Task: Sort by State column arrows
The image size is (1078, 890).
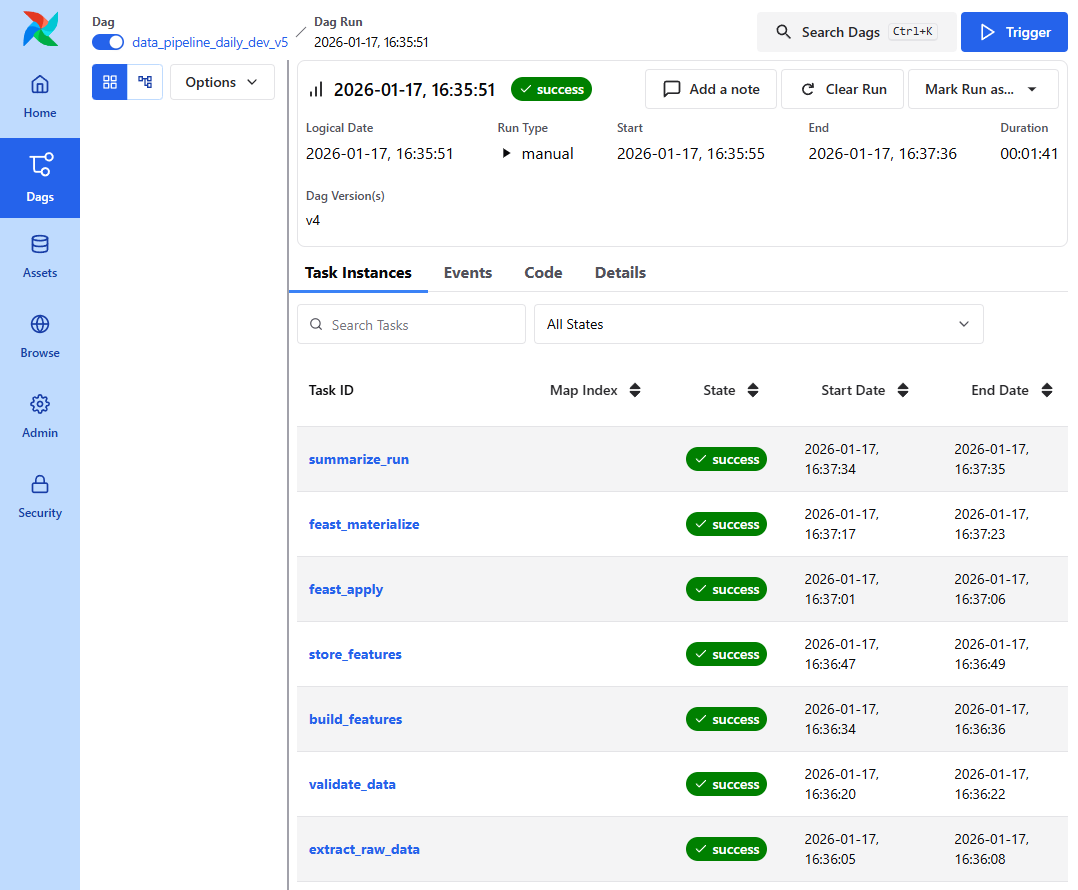Action: coord(753,390)
